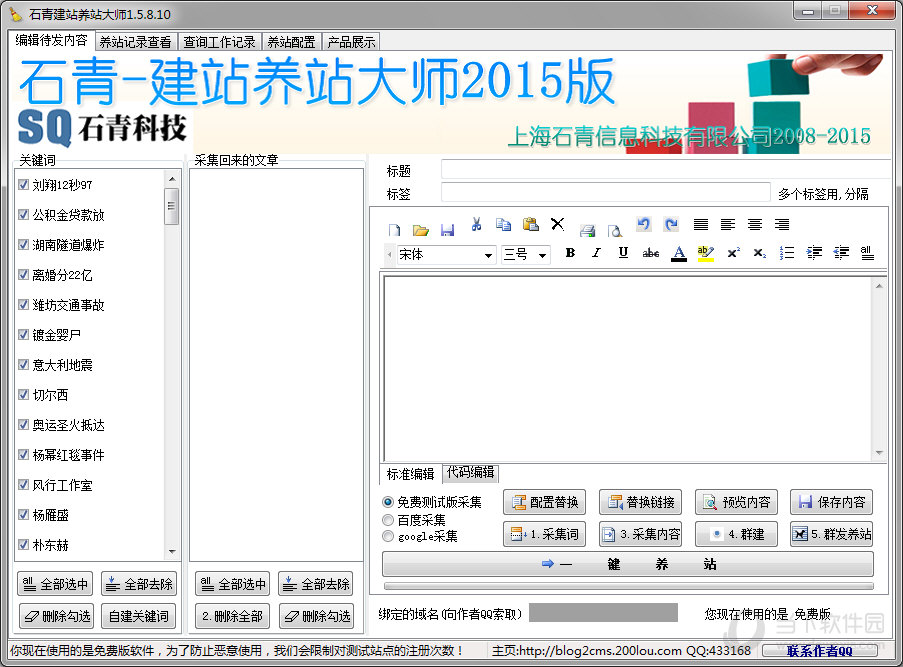Viewport: 903px width, 667px height.
Task: Uncheck keyword 切尔西
Action: click(24, 394)
